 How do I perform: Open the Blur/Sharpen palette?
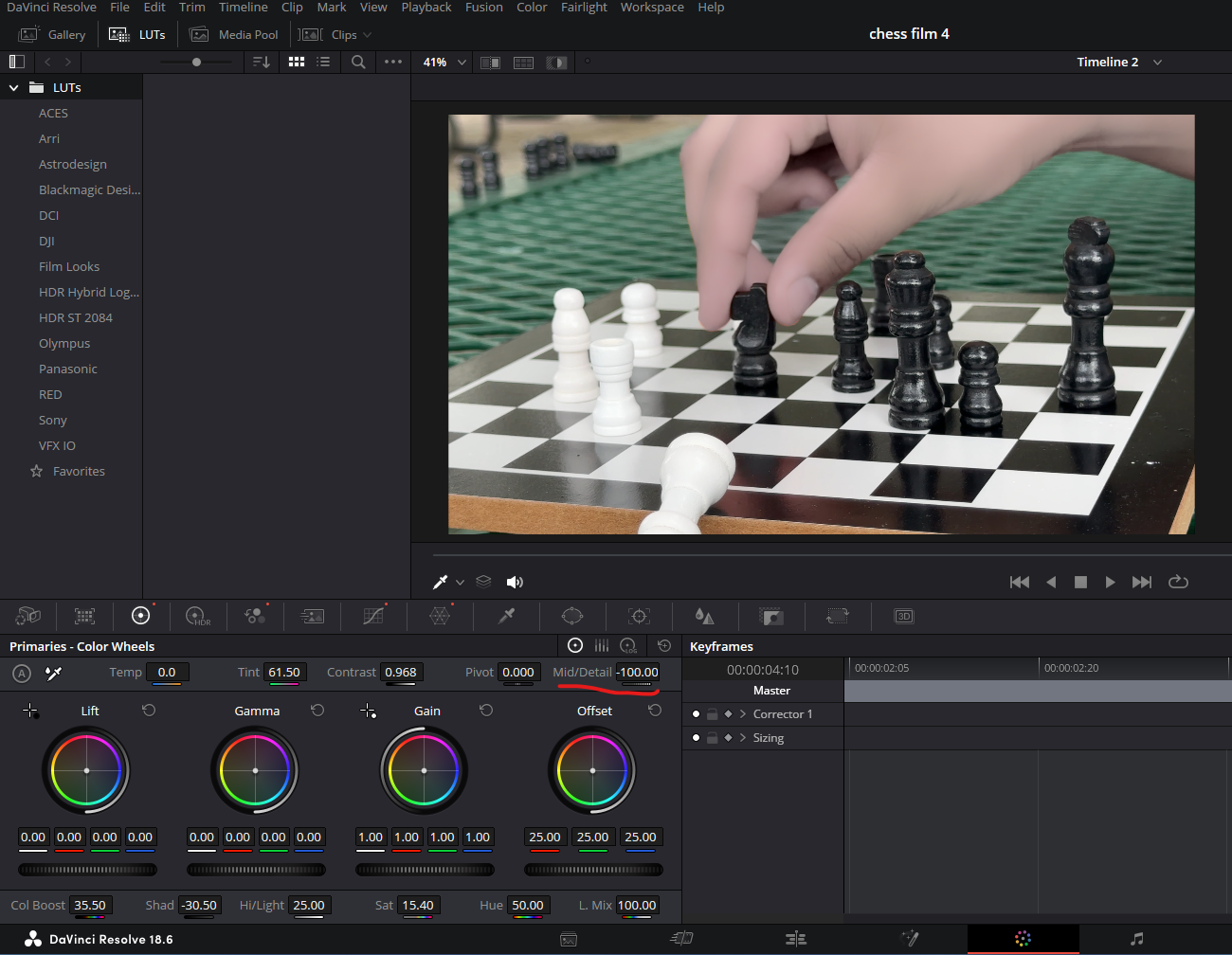[x=704, y=616]
